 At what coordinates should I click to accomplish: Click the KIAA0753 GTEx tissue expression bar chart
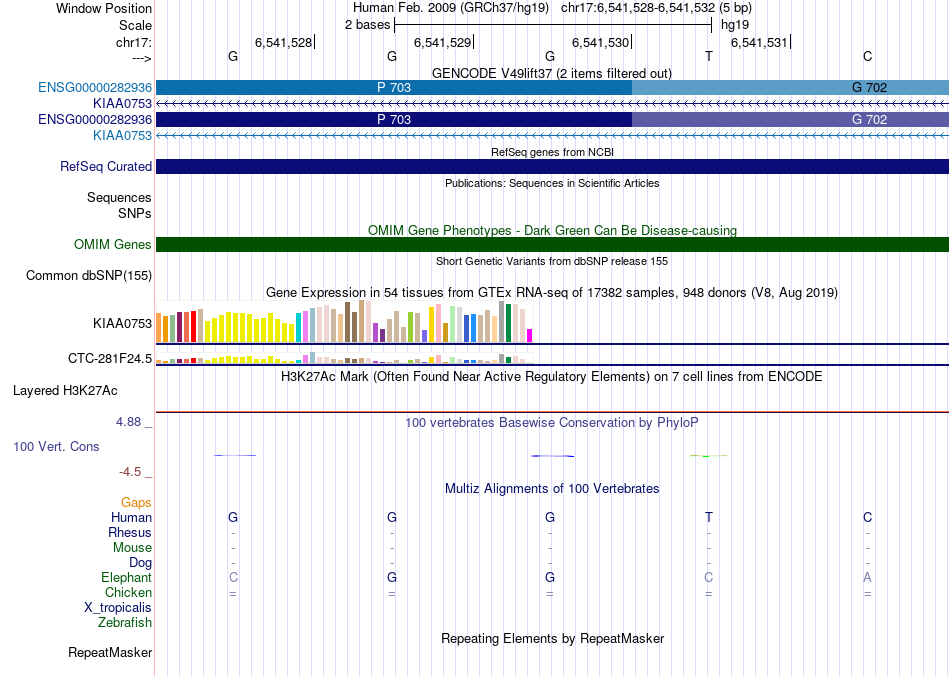(x=344, y=322)
